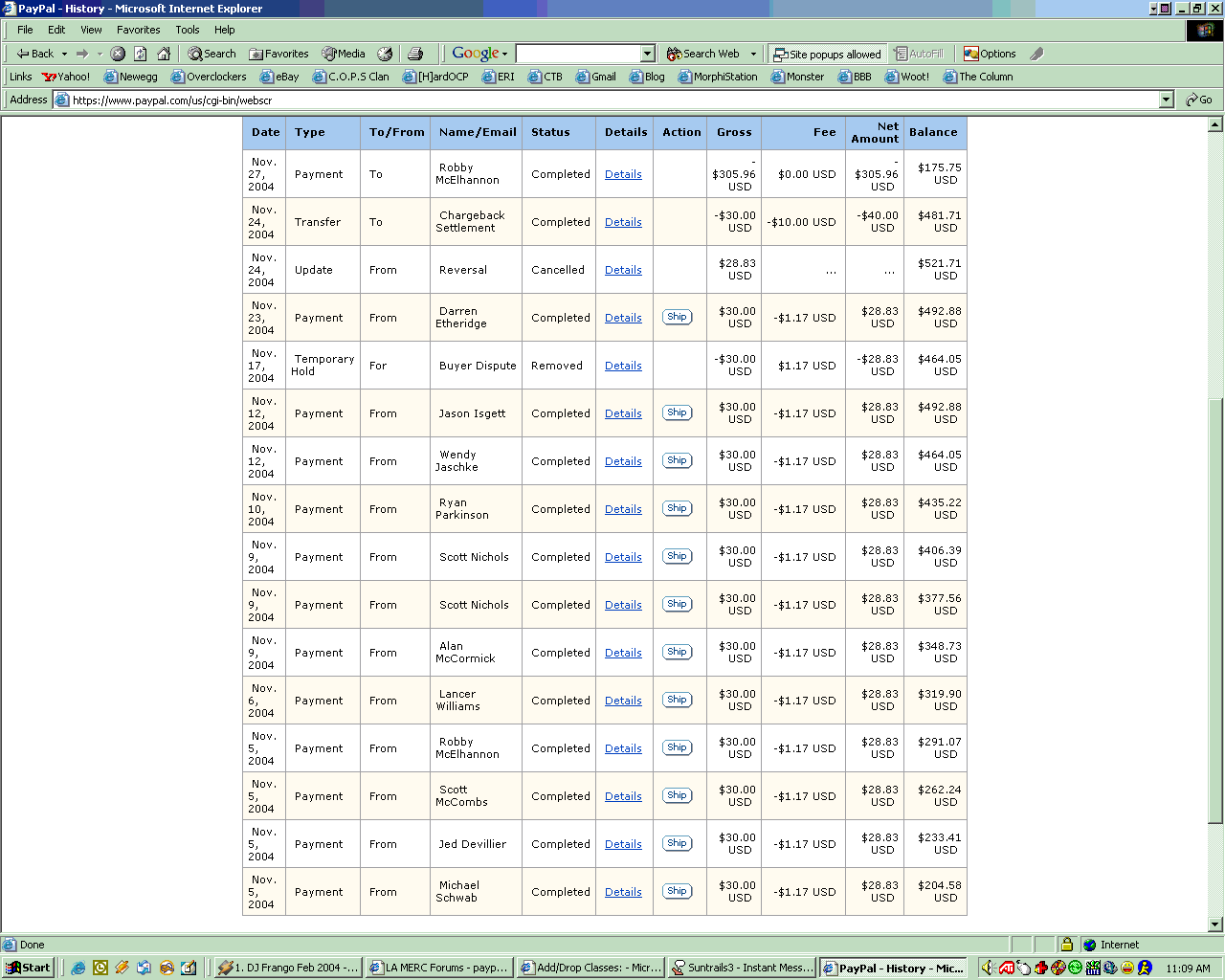
Task: Click the Go button
Action: (1198, 100)
